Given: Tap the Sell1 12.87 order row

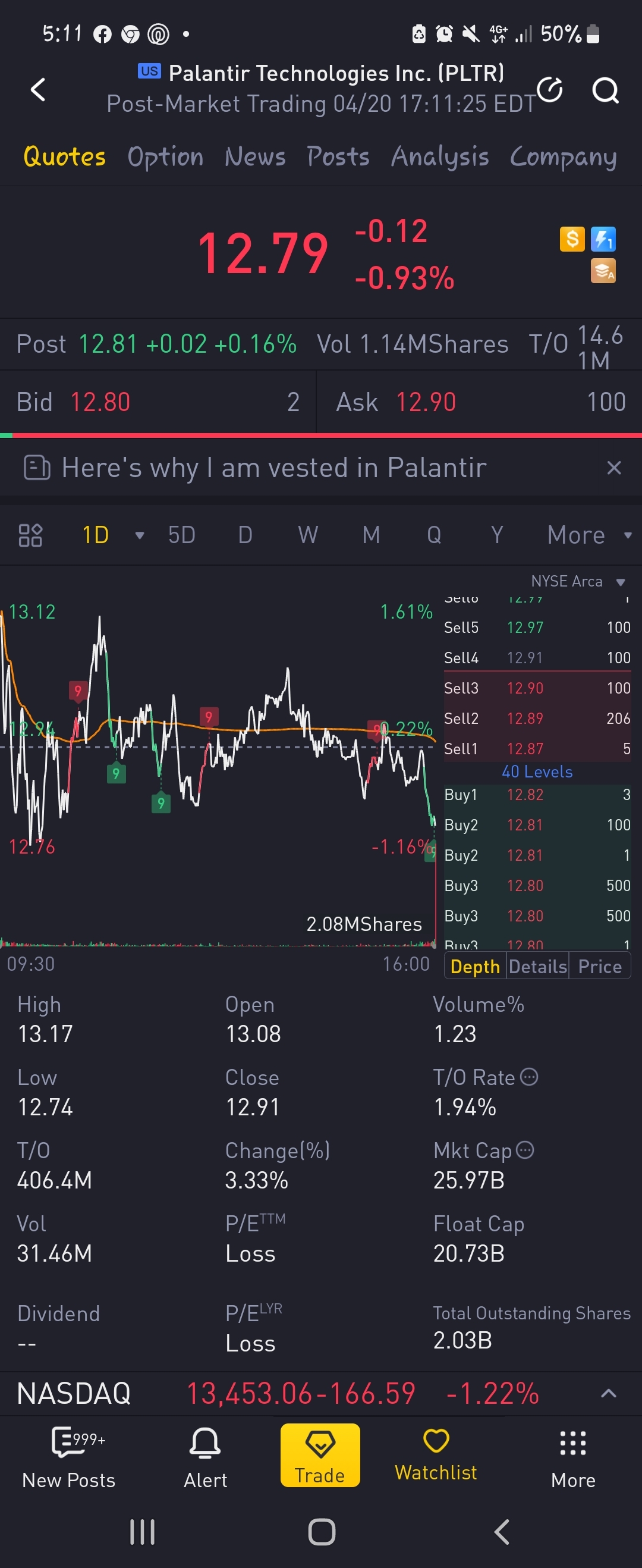Looking at the screenshot, I should (x=537, y=749).
